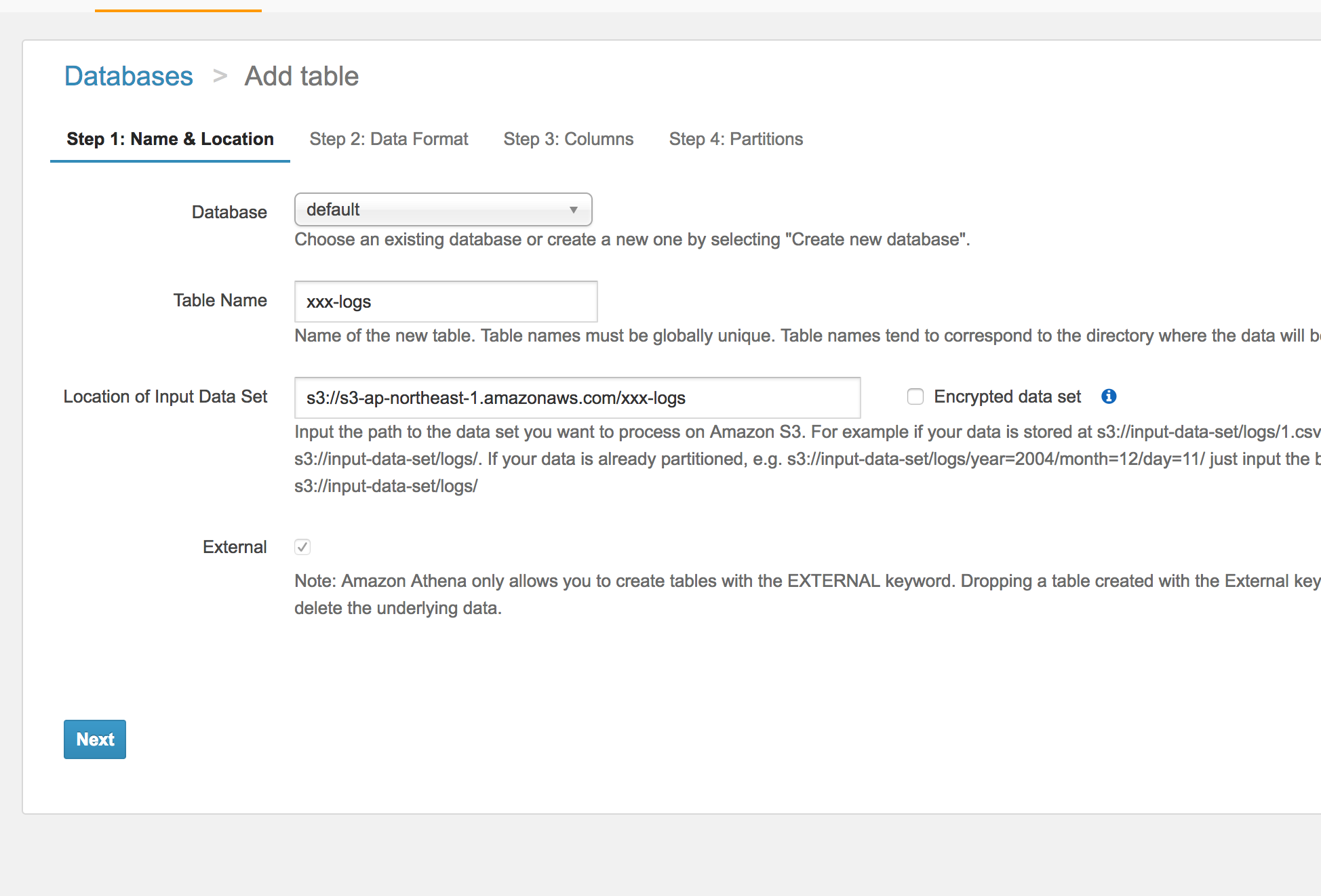Screen dimensions: 1321x896
Task: Go to Step 2: Data Format tab
Action: click(x=389, y=139)
